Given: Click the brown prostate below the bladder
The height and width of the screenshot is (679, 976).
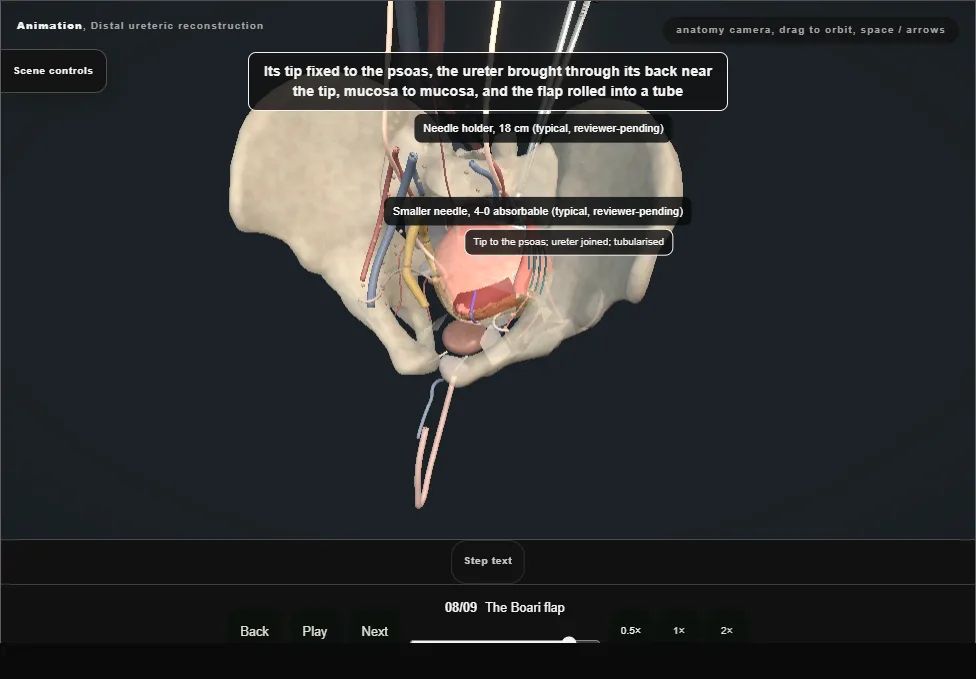Looking at the screenshot, I should 462,339.
